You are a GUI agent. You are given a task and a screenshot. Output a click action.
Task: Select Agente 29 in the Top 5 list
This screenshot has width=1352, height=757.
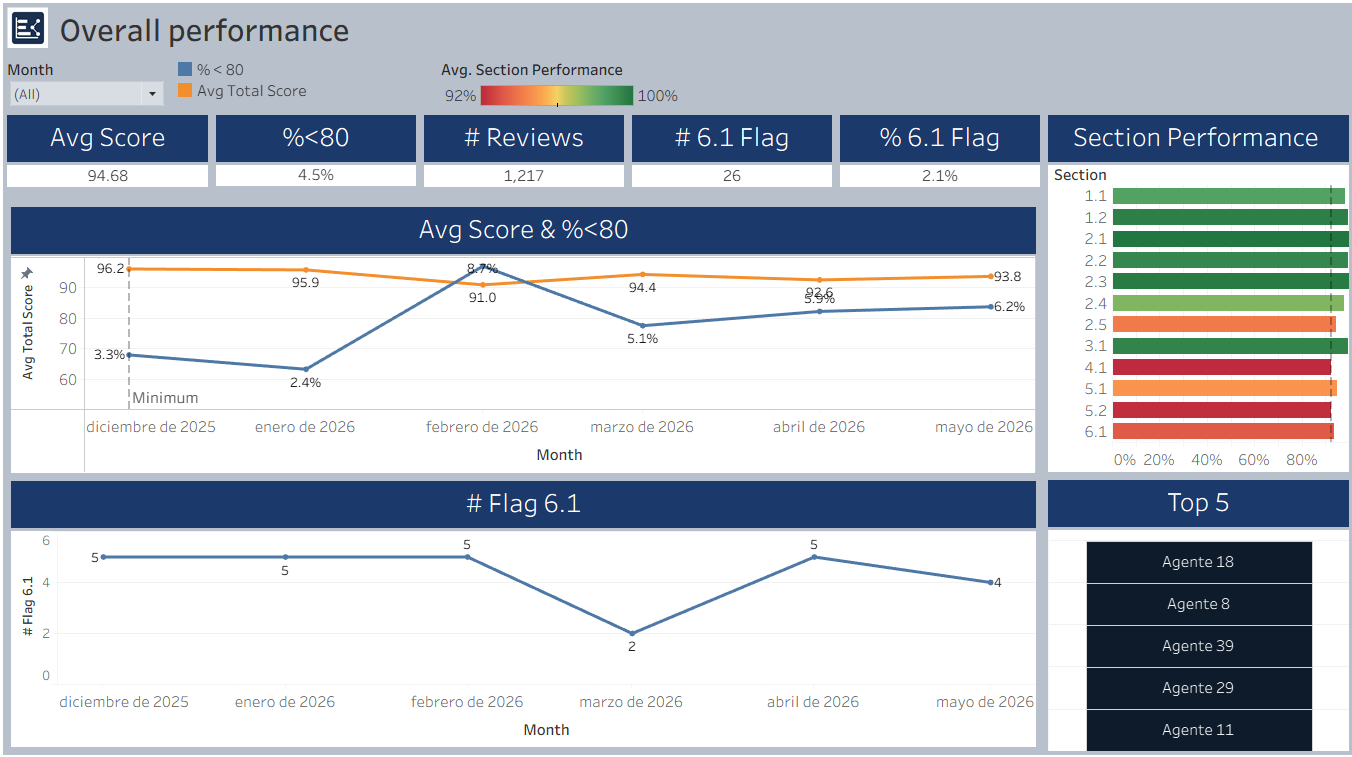[x=1199, y=688]
